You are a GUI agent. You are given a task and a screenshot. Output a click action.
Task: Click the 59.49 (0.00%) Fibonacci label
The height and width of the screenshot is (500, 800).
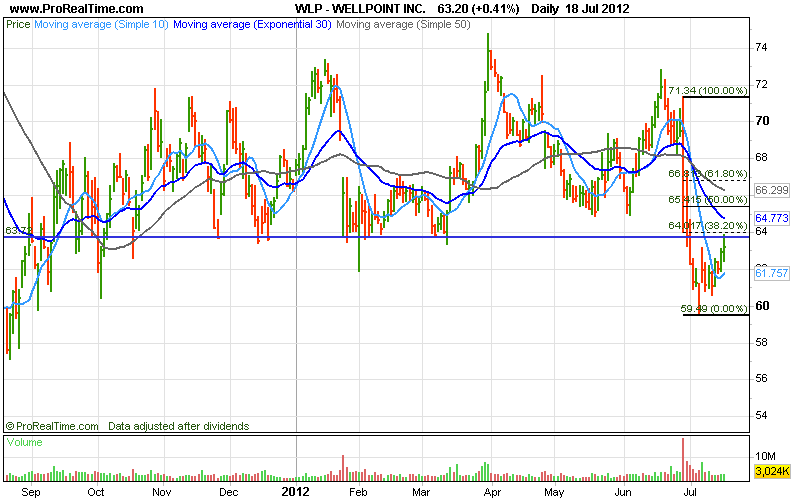[x=714, y=309]
